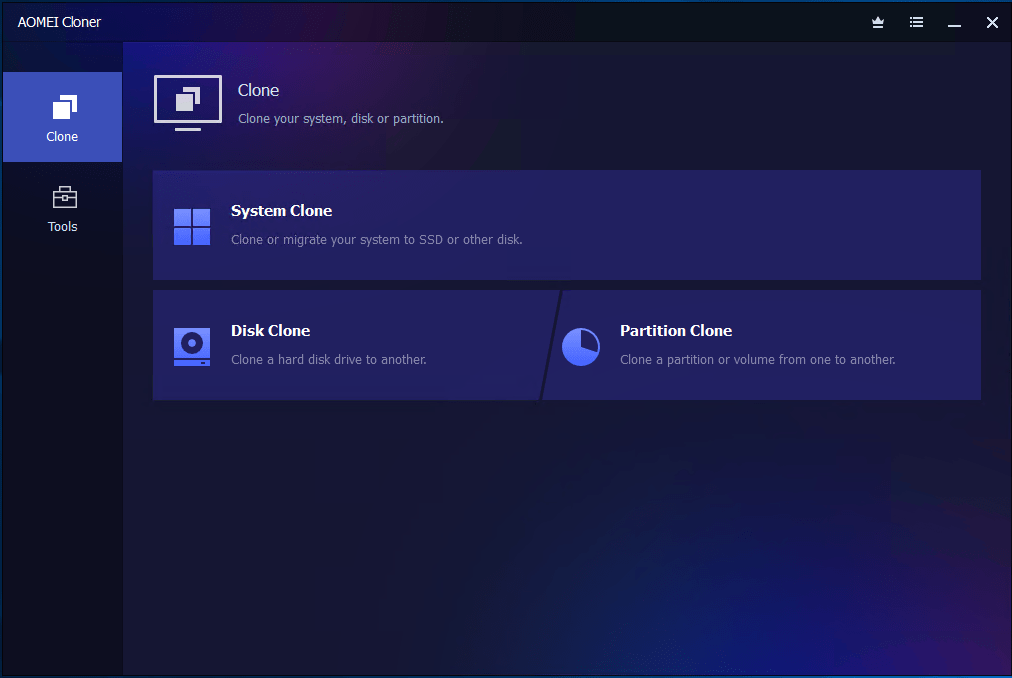Click the Windows logo System Clone icon
The image size is (1012, 678).
pyautogui.click(x=192, y=227)
